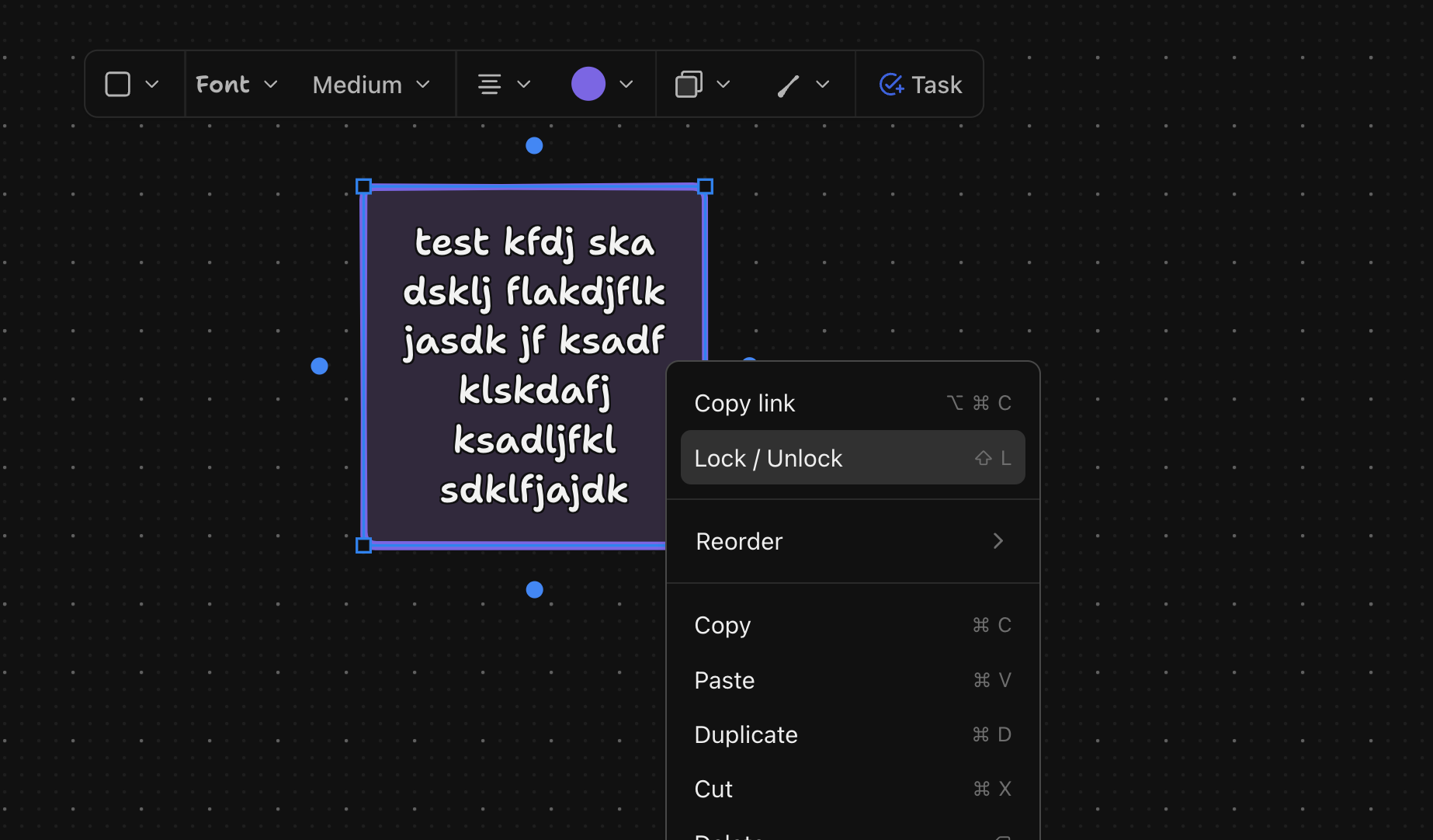The height and width of the screenshot is (840, 1433).
Task: Select Duplicate in context menu
Action: 853,734
